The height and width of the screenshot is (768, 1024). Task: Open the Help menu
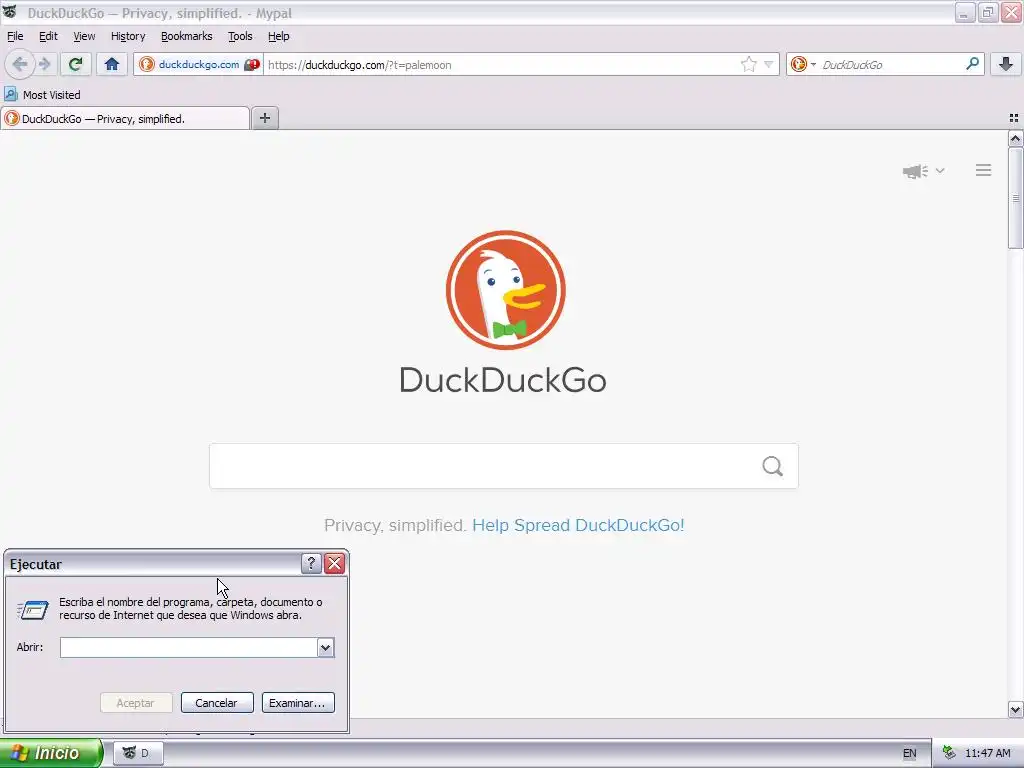pyautogui.click(x=278, y=36)
